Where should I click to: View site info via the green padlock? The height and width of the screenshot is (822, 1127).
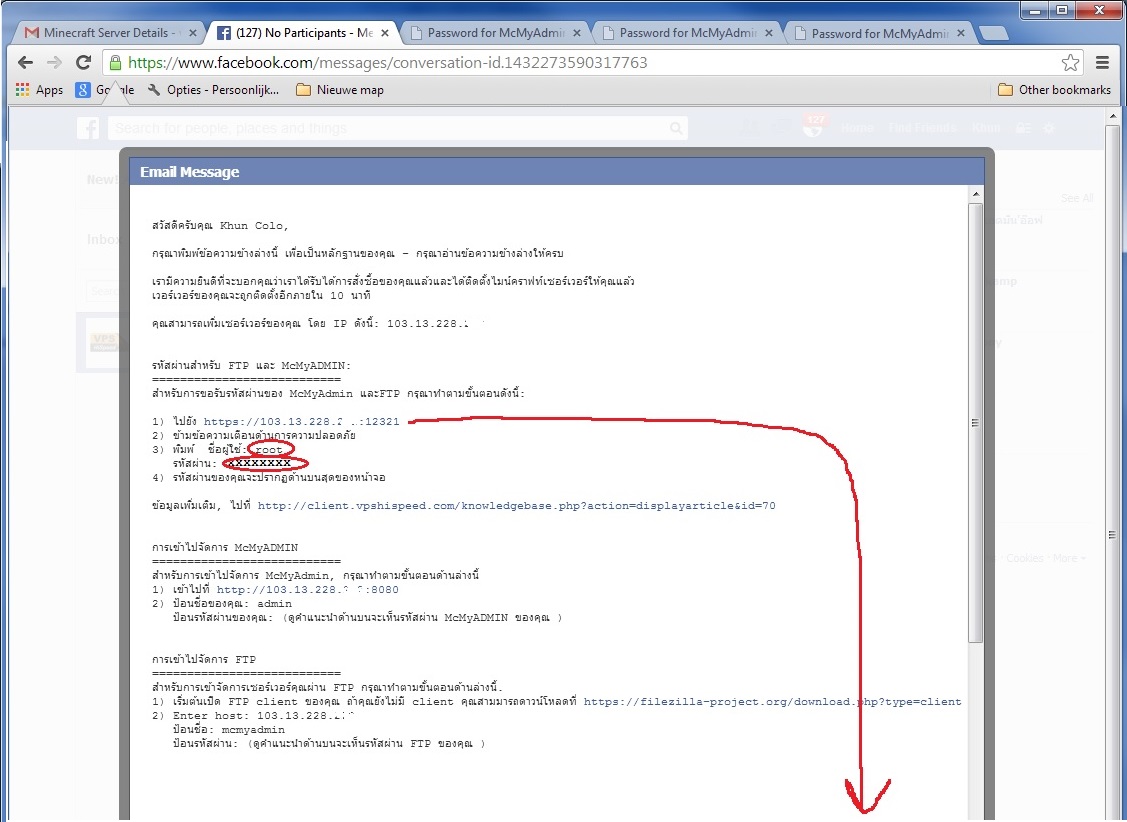click(x=115, y=63)
